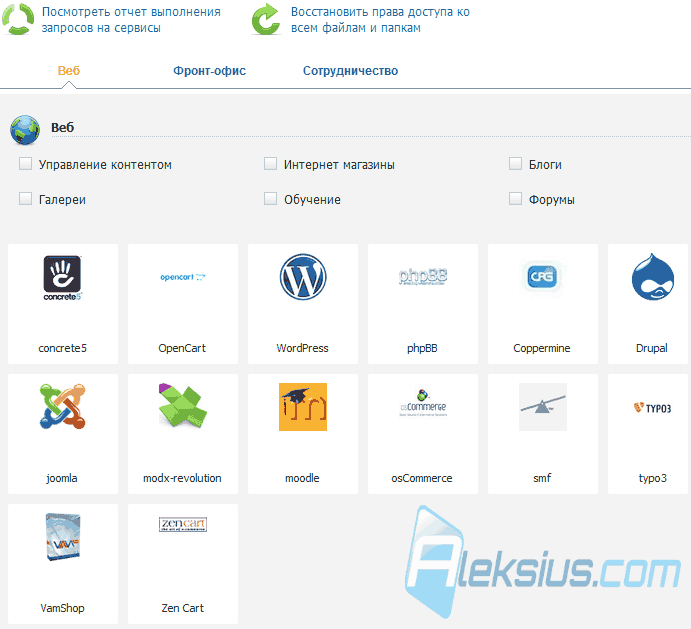Screen dimensions: 691x629
Task: Click the Coppermine name label
Action: (542, 348)
